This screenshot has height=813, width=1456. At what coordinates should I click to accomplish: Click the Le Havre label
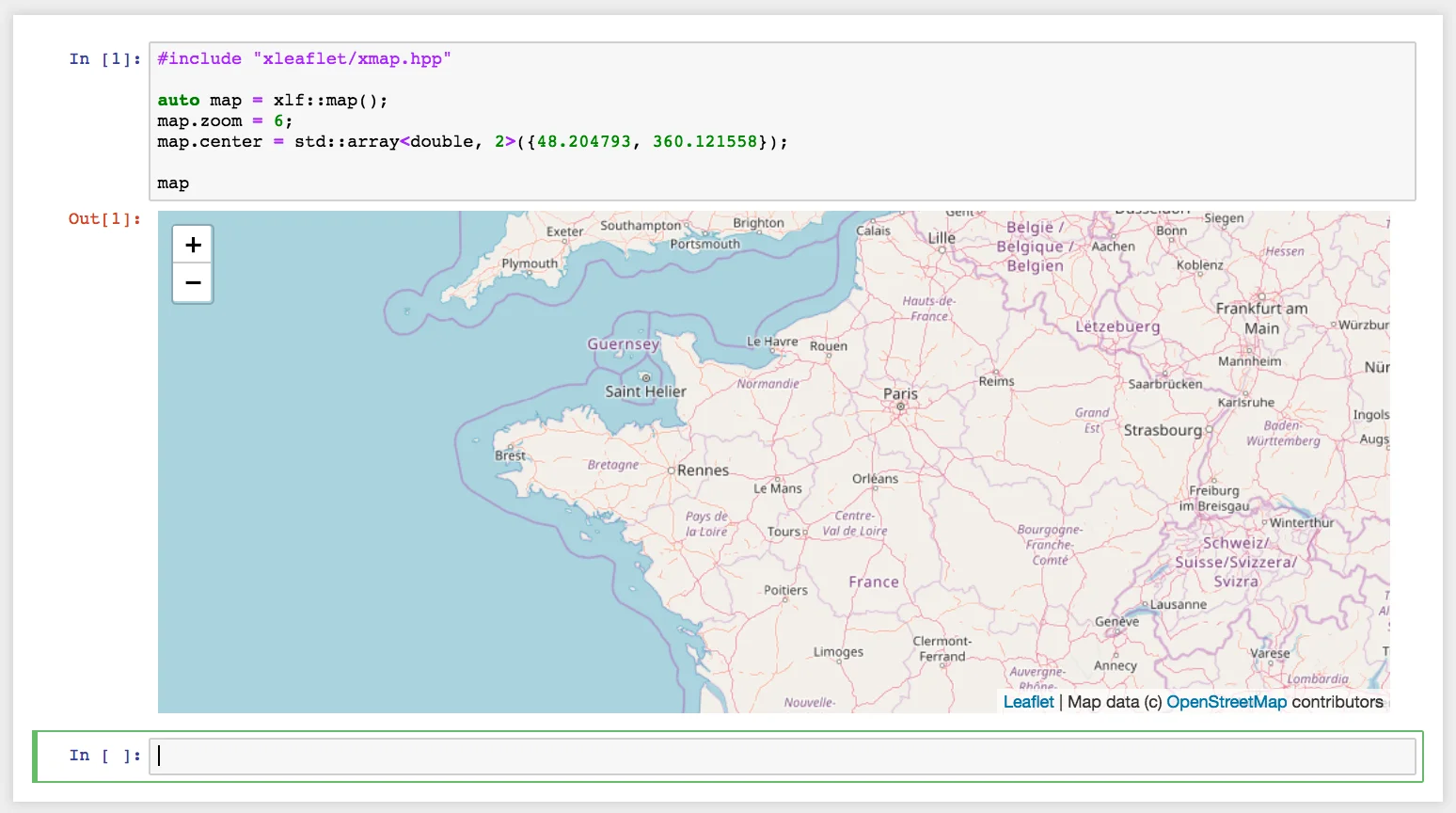pos(772,342)
